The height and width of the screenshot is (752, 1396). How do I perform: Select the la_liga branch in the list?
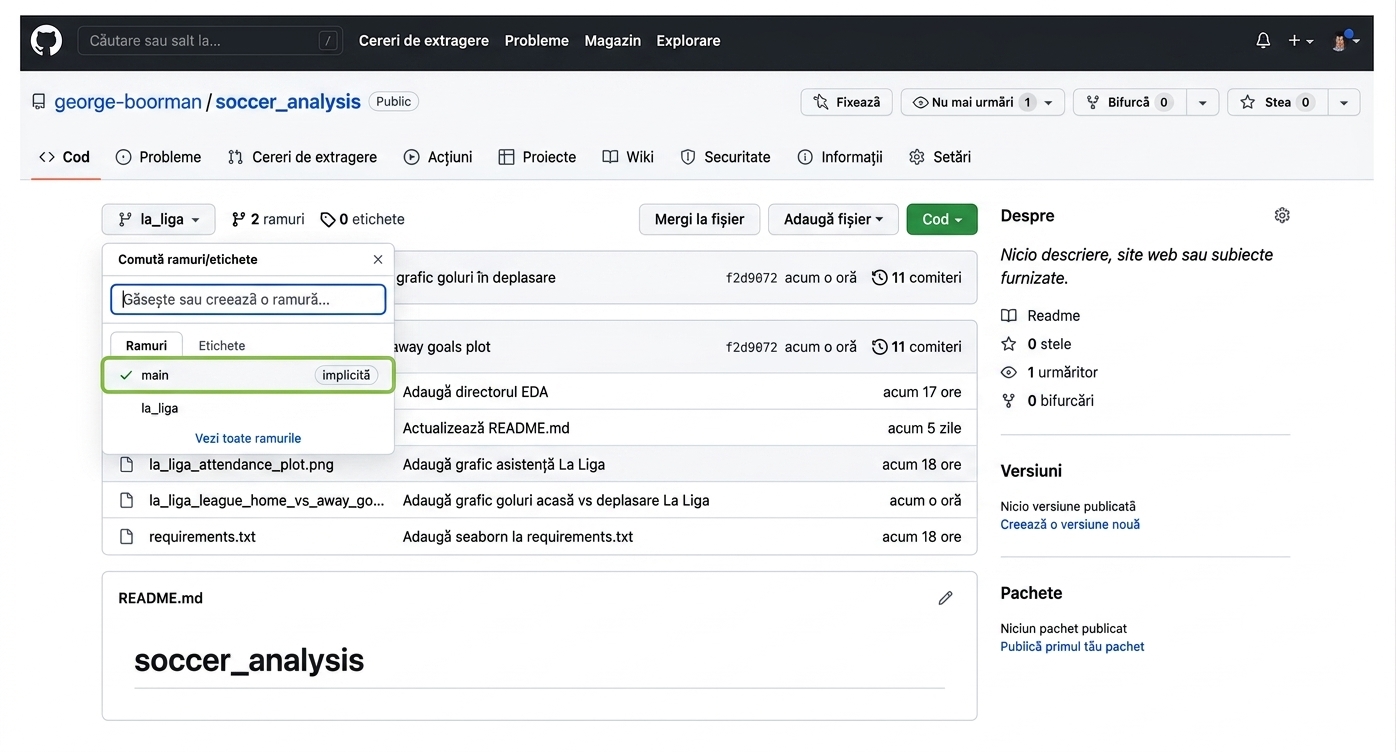click(248, 408)
